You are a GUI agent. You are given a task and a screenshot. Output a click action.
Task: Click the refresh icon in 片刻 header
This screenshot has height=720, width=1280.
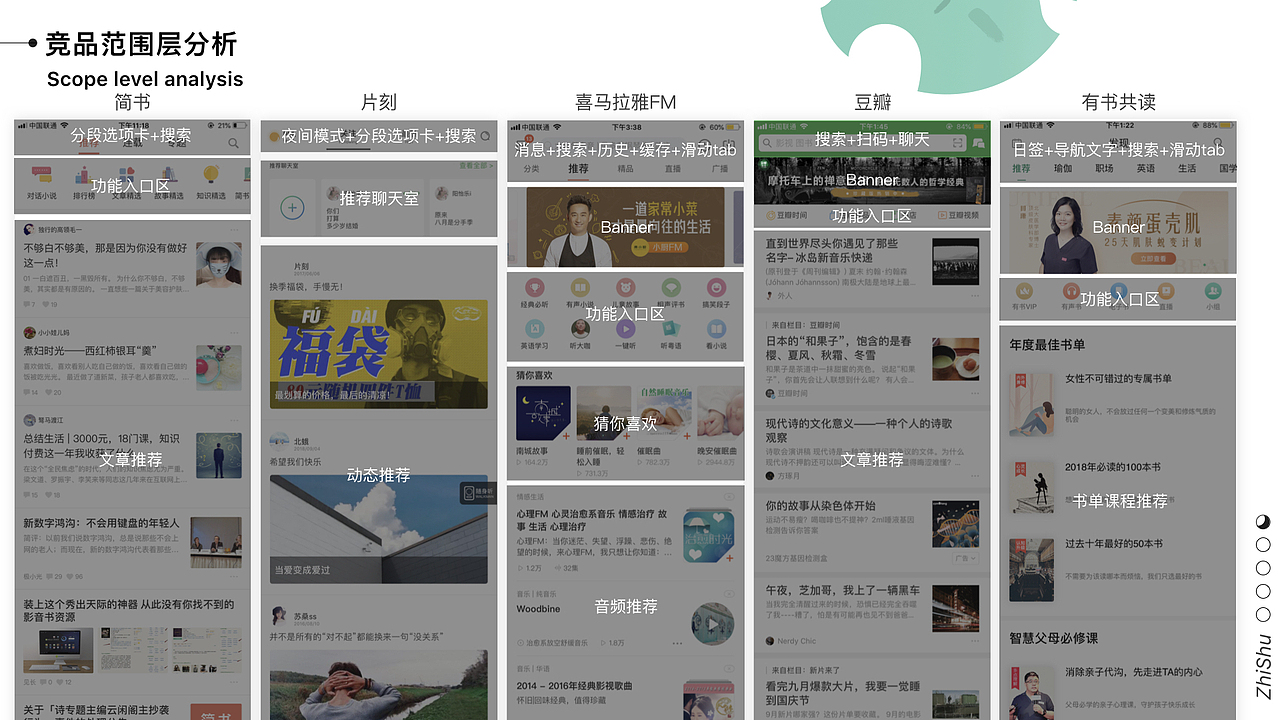coord(485,136)
